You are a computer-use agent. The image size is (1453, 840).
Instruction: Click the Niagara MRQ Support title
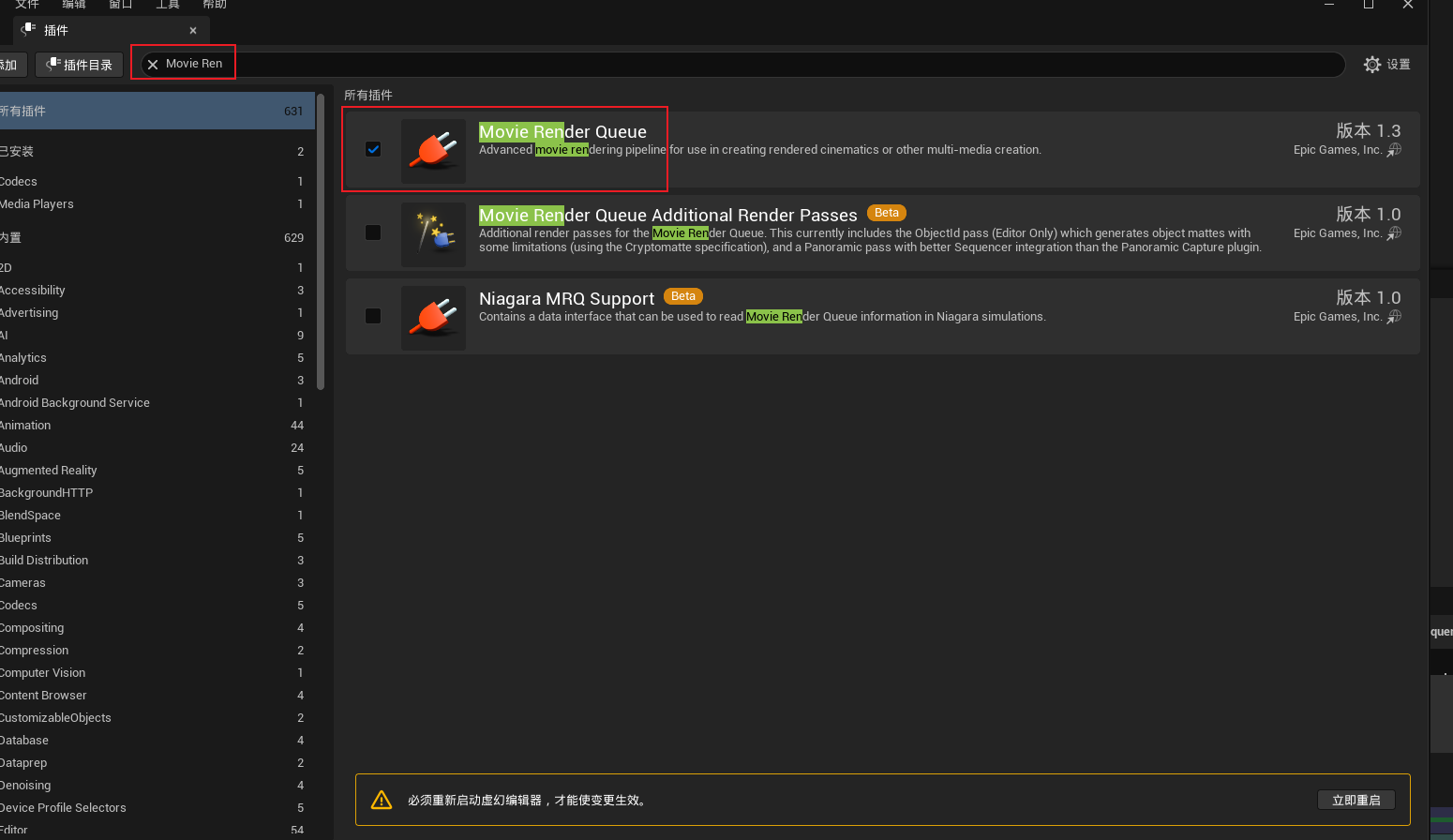pos(566,299)
